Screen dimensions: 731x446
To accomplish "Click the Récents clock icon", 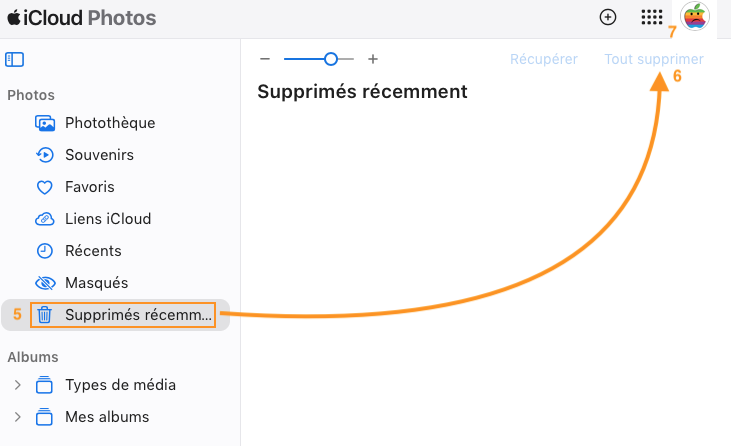I will (44, 251).
